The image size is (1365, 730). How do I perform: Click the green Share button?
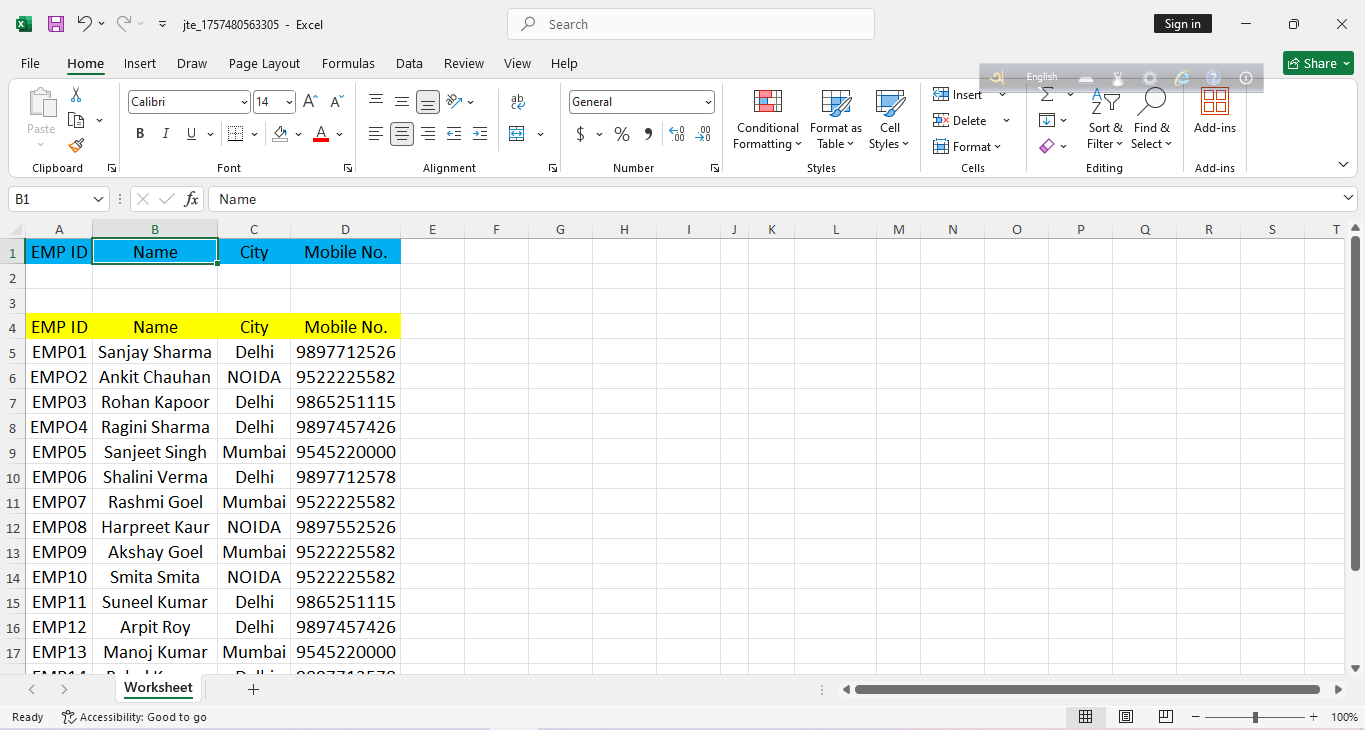pyautogui.click(x=1318, y=63)
